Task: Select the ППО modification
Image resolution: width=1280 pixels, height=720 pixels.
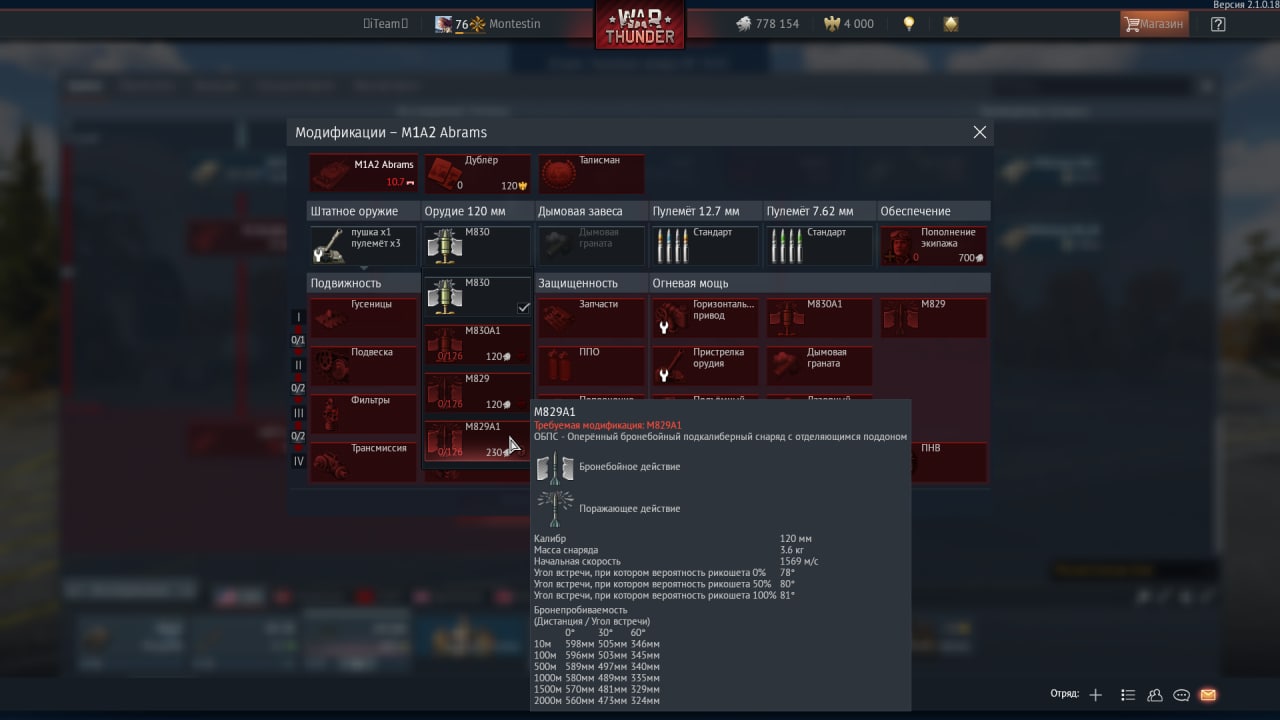Action: (591, 365)
